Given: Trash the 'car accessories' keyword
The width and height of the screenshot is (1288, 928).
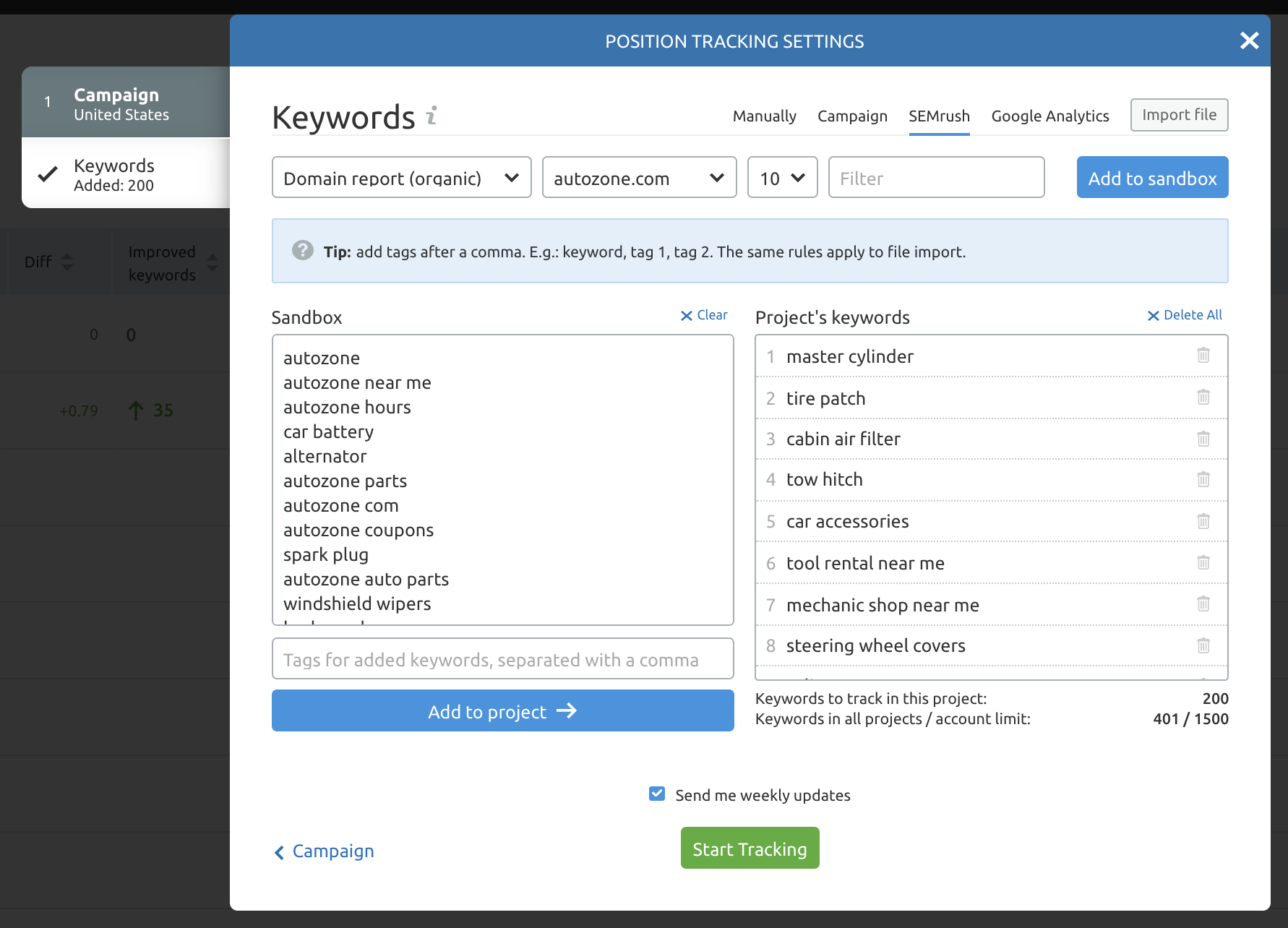Looking at the screenshot, I should point(1203,521).
